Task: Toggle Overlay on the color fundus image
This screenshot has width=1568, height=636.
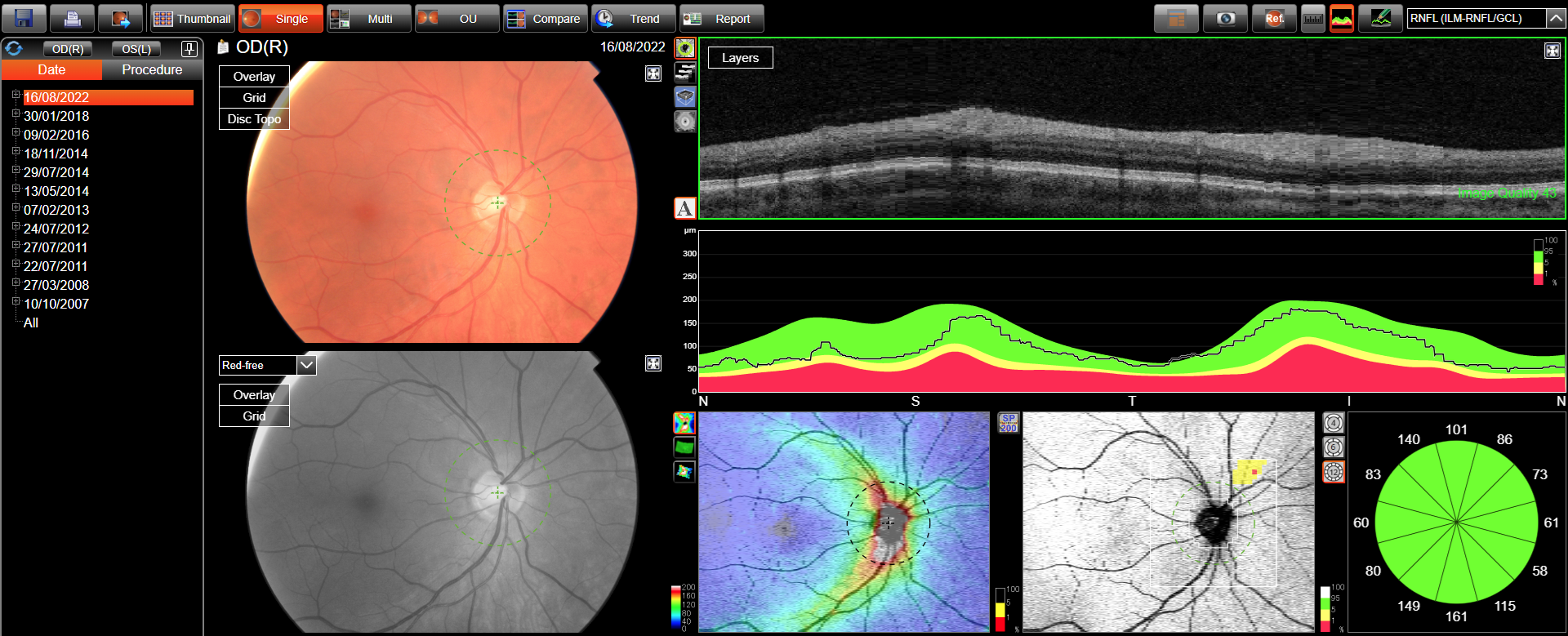Action: (x=254, y=77)
